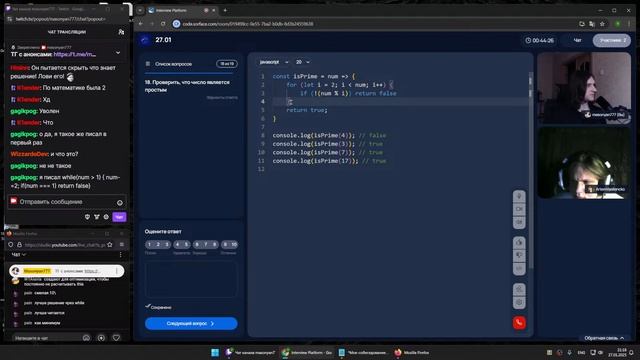Click the Interview Platform logo next to 27.01
This screenshot has width=640, height=360.
[145, 40]
